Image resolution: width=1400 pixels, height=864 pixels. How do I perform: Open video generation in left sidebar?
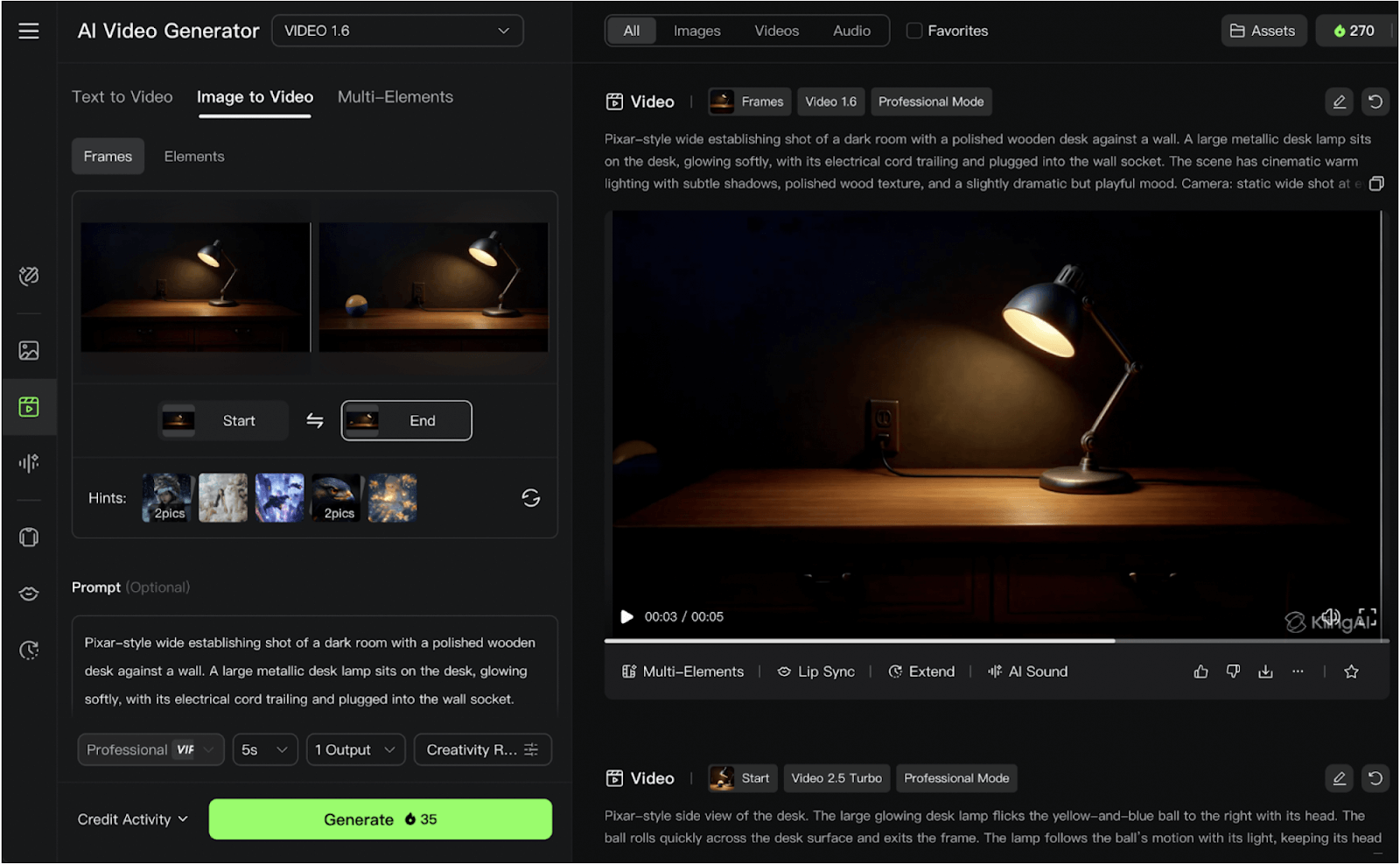(29, 406)
